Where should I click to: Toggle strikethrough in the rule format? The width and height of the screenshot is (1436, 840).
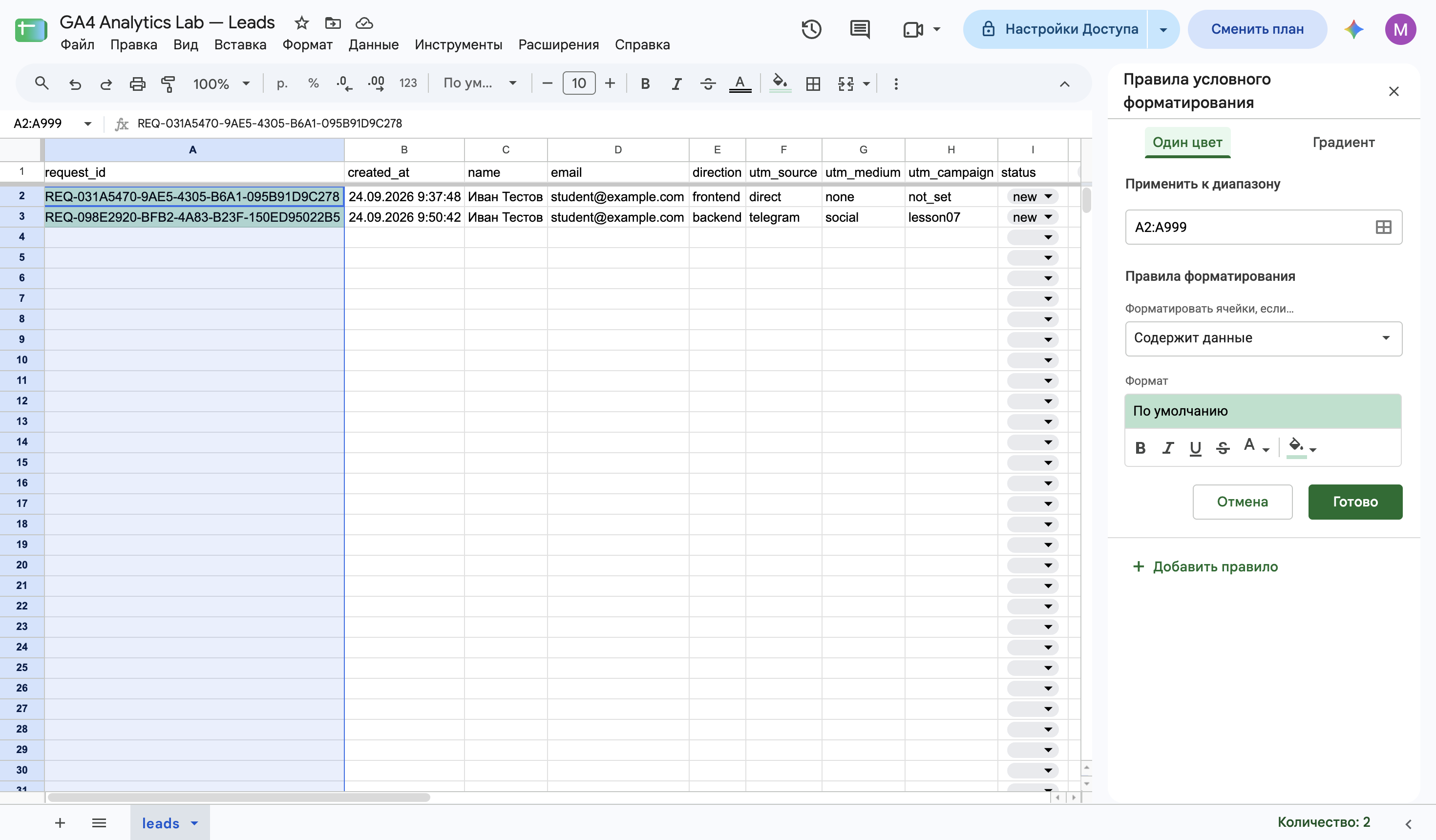[1222, 448]
